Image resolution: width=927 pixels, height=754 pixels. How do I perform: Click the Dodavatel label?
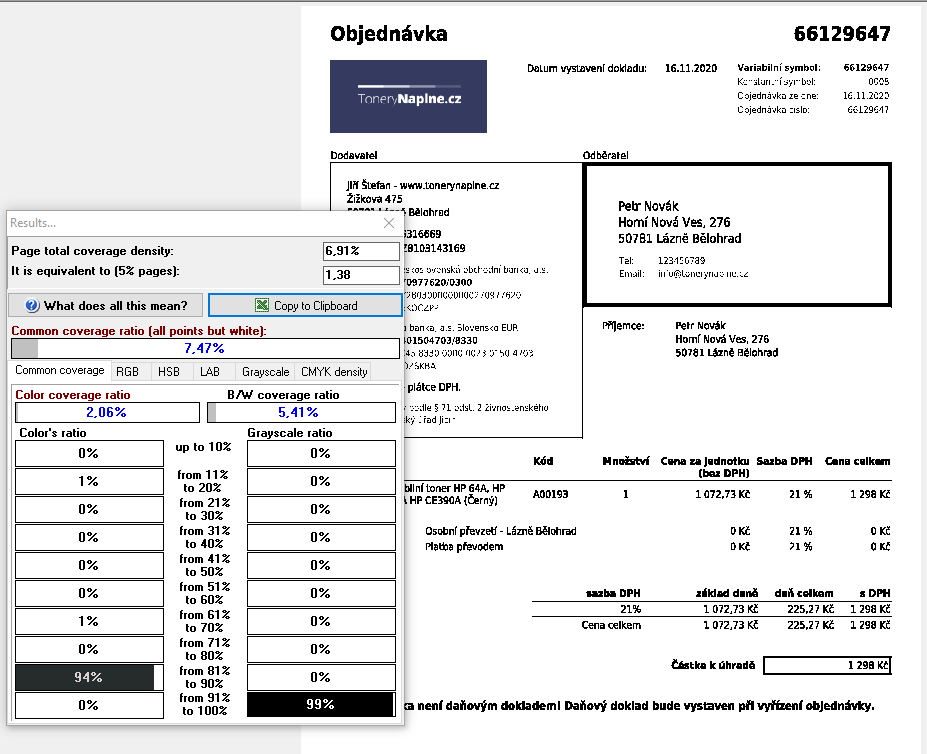(354, 155)
